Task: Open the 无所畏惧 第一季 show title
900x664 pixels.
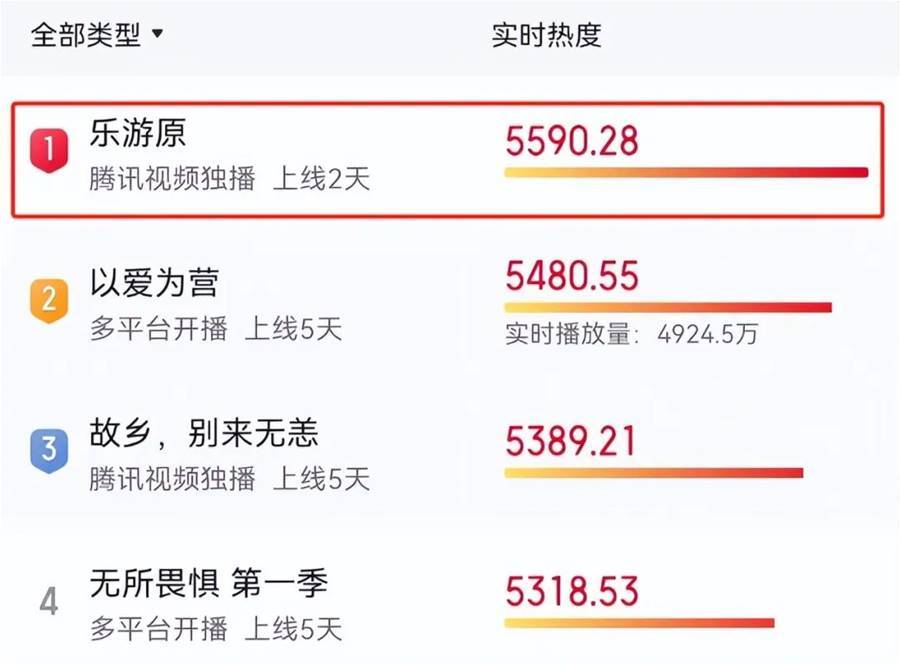Action: coord(209,583)
